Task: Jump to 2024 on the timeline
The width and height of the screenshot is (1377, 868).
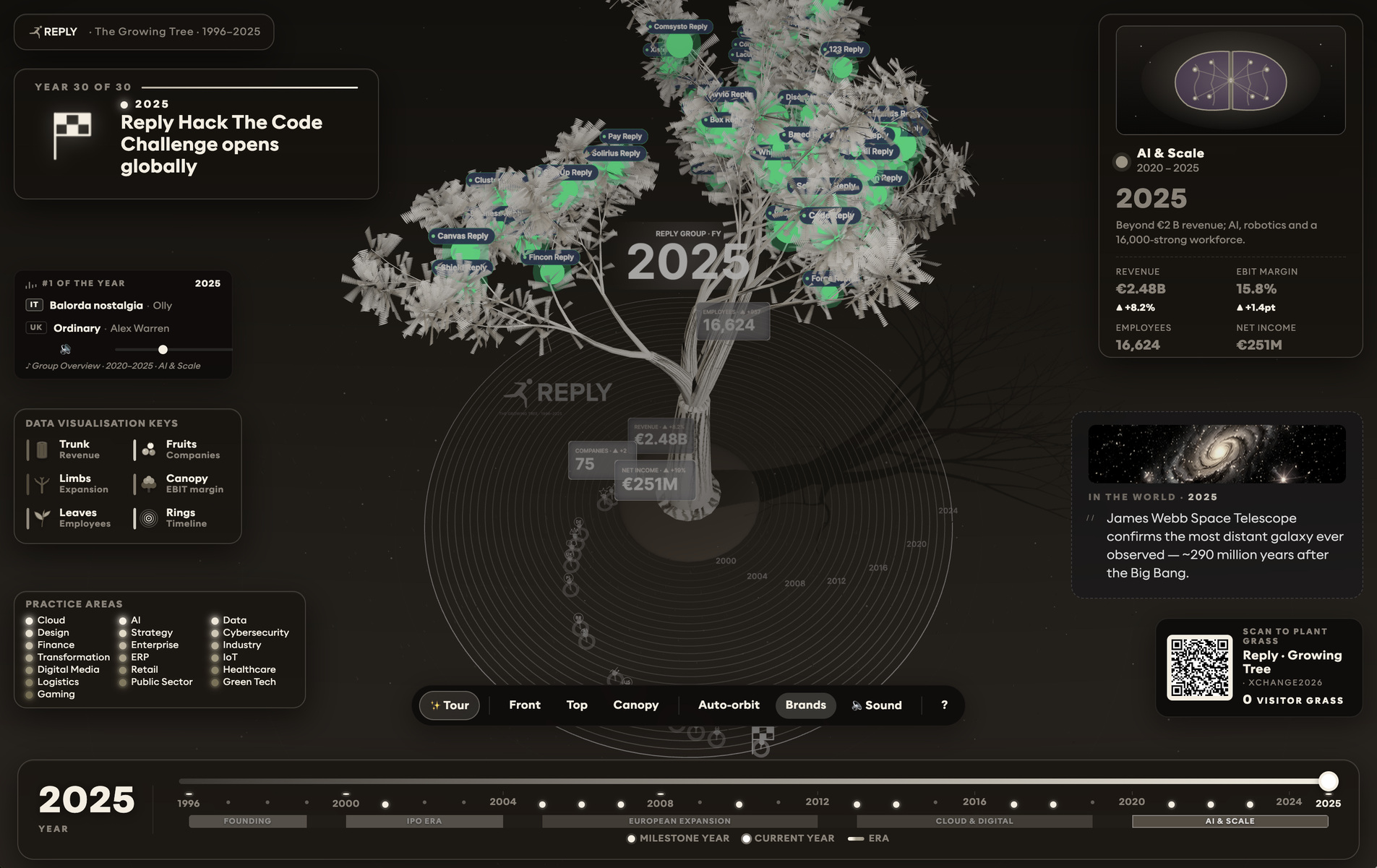Action: [1289, 802]
